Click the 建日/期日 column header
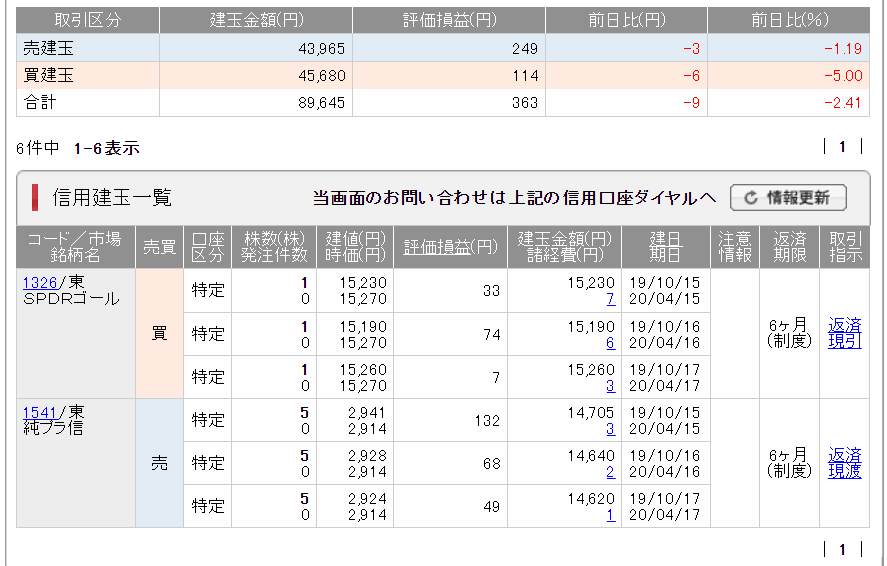Screen dimensions: 887x566 (x=664, y=247)
